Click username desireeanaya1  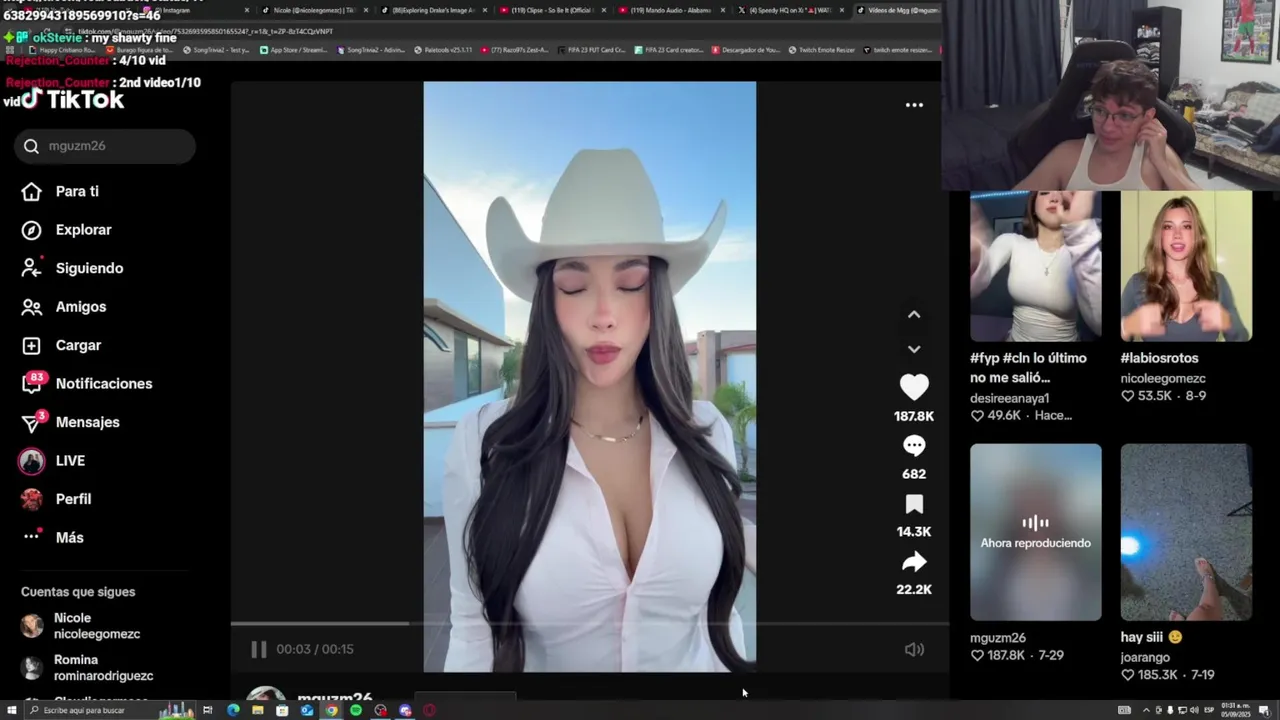coord(1010,398)
